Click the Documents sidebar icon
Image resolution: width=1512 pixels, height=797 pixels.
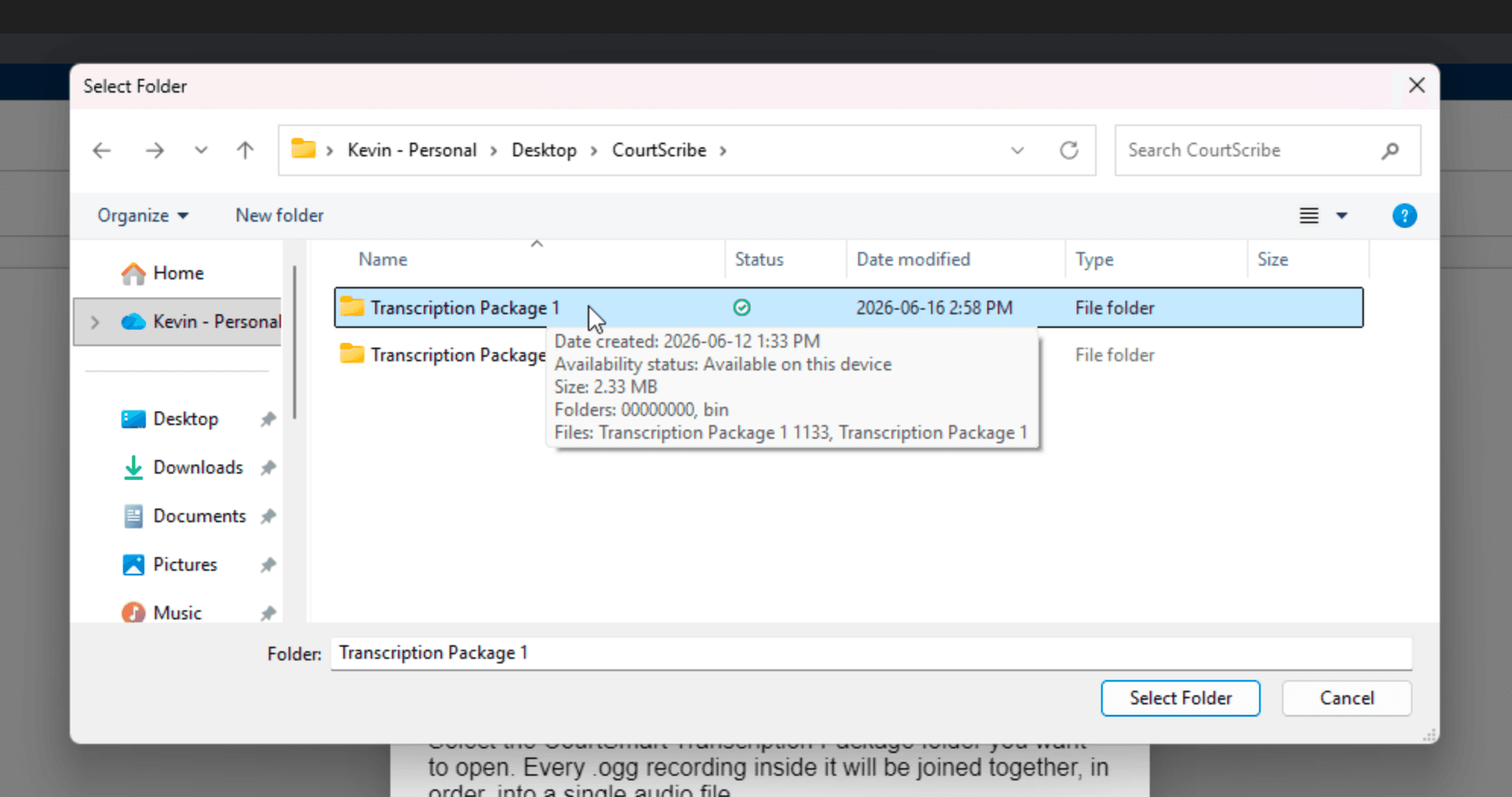pos(134,516)
